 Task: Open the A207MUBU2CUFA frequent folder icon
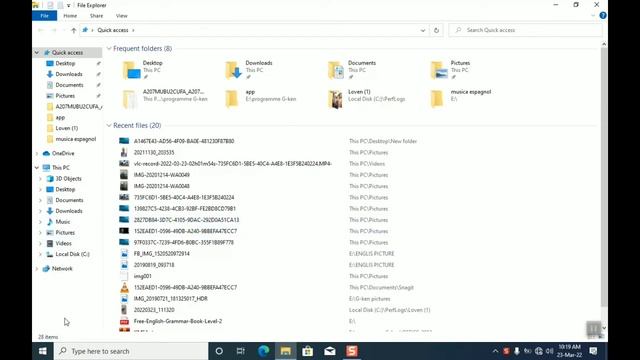click(130, 99)
